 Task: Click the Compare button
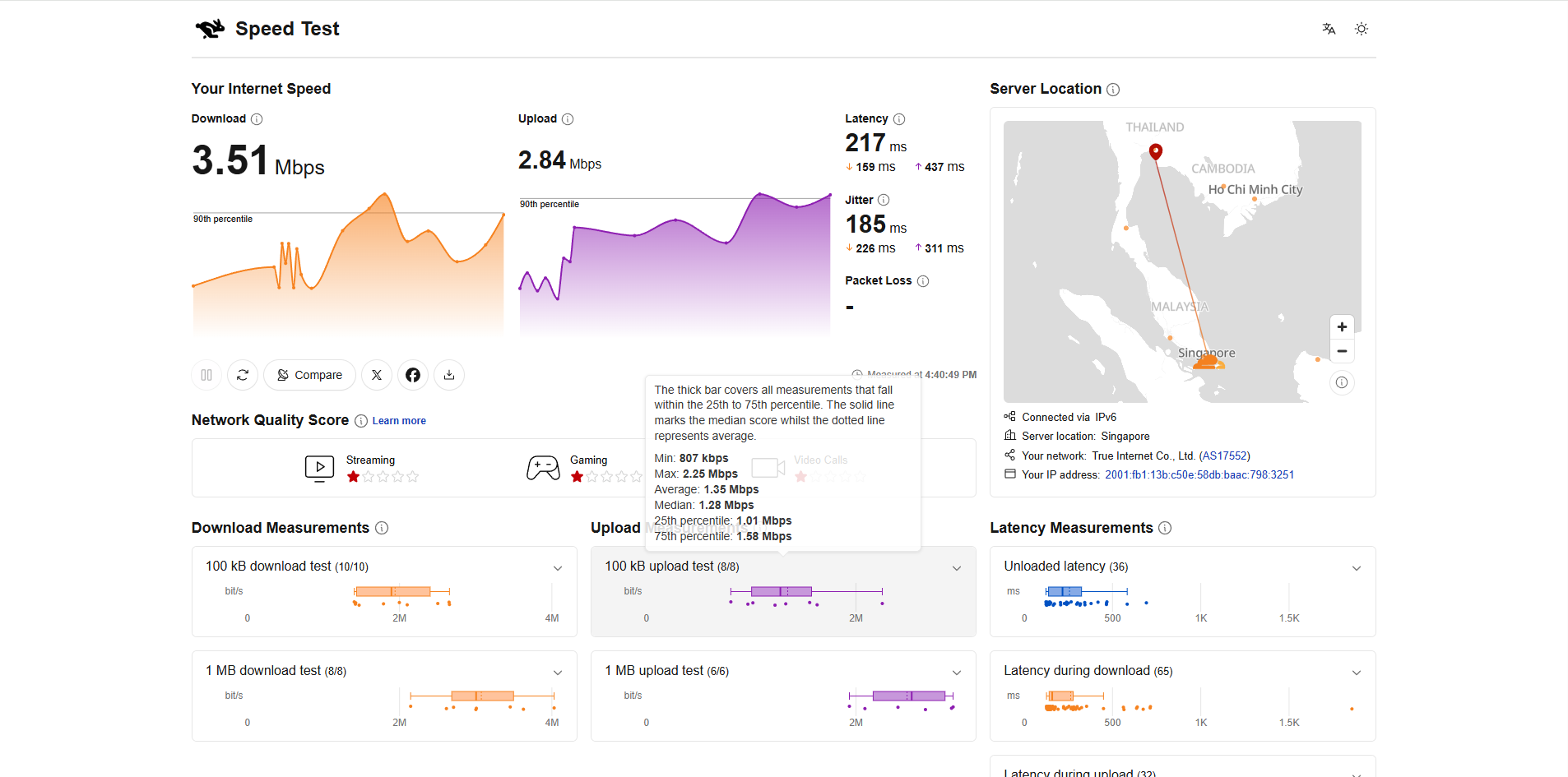pyautogui.click(x=309, y=375)
